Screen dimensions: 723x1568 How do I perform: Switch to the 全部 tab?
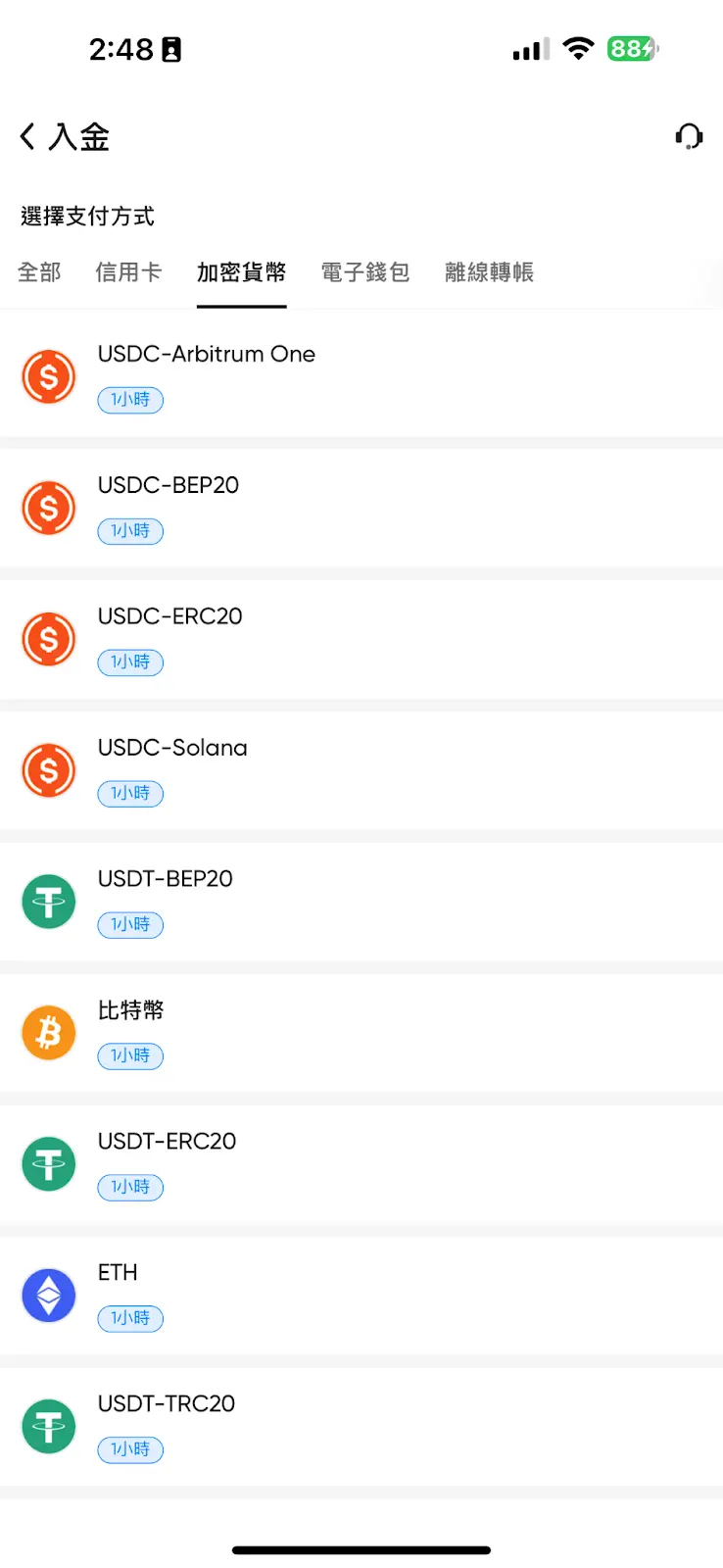(x=39, y=272)
